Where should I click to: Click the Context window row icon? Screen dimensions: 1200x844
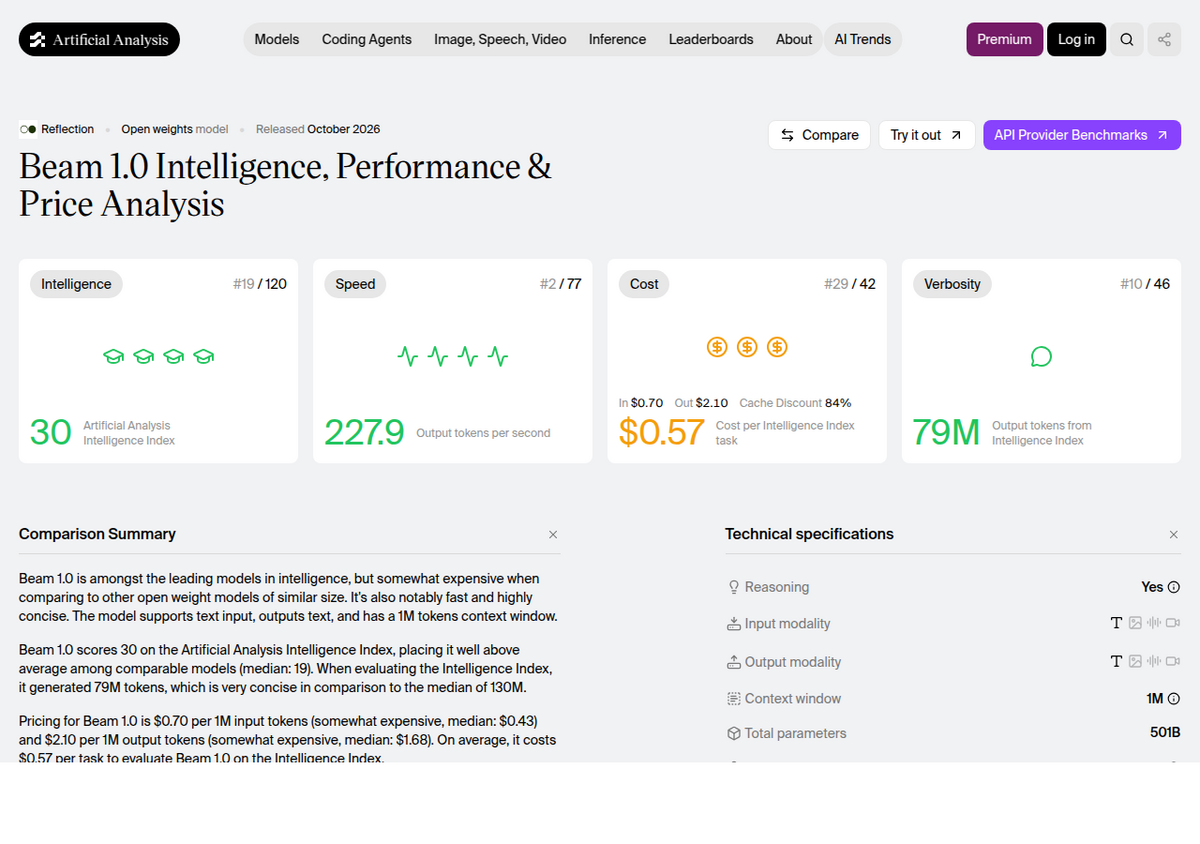734,699
